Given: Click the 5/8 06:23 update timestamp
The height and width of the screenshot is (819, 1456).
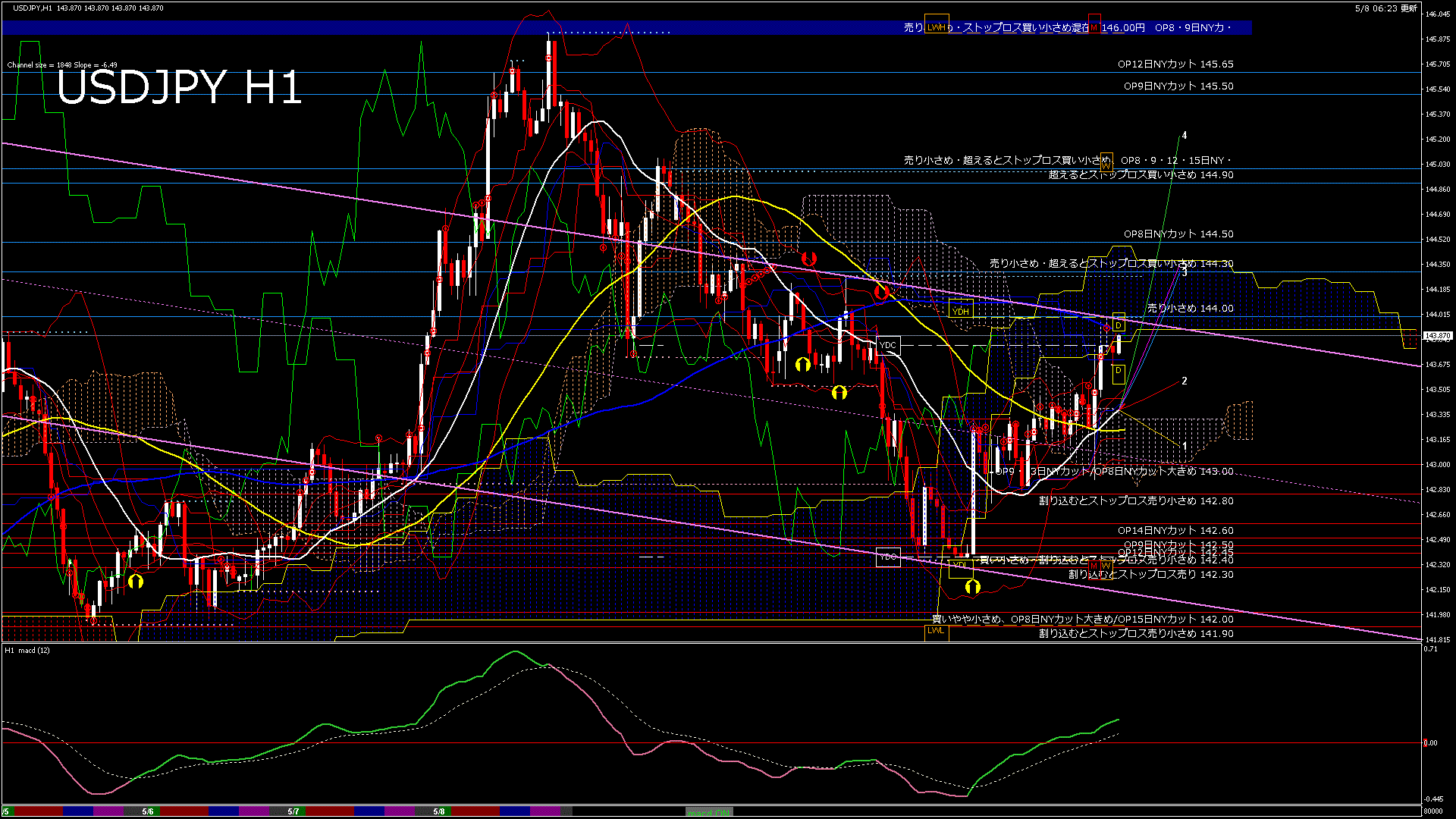Looking at the screenshot, I should [x=1386, y=8].
